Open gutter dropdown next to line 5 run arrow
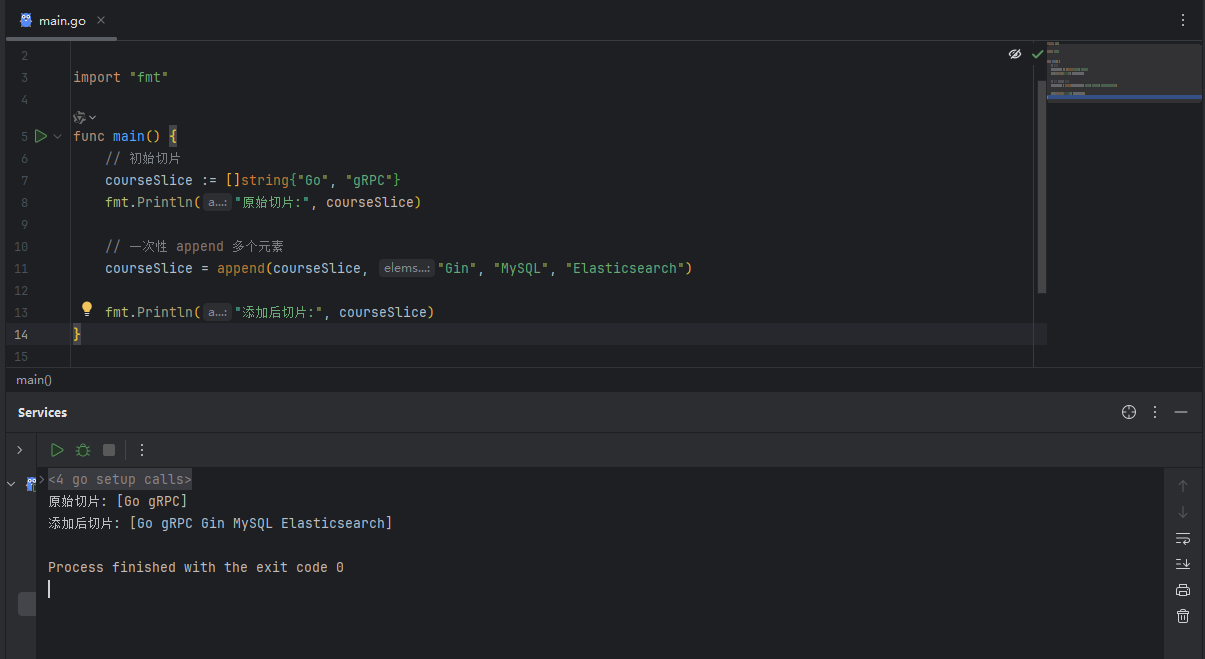Image resolution: width=1205 pixels, height=659 pixels. tap(57, 136)
